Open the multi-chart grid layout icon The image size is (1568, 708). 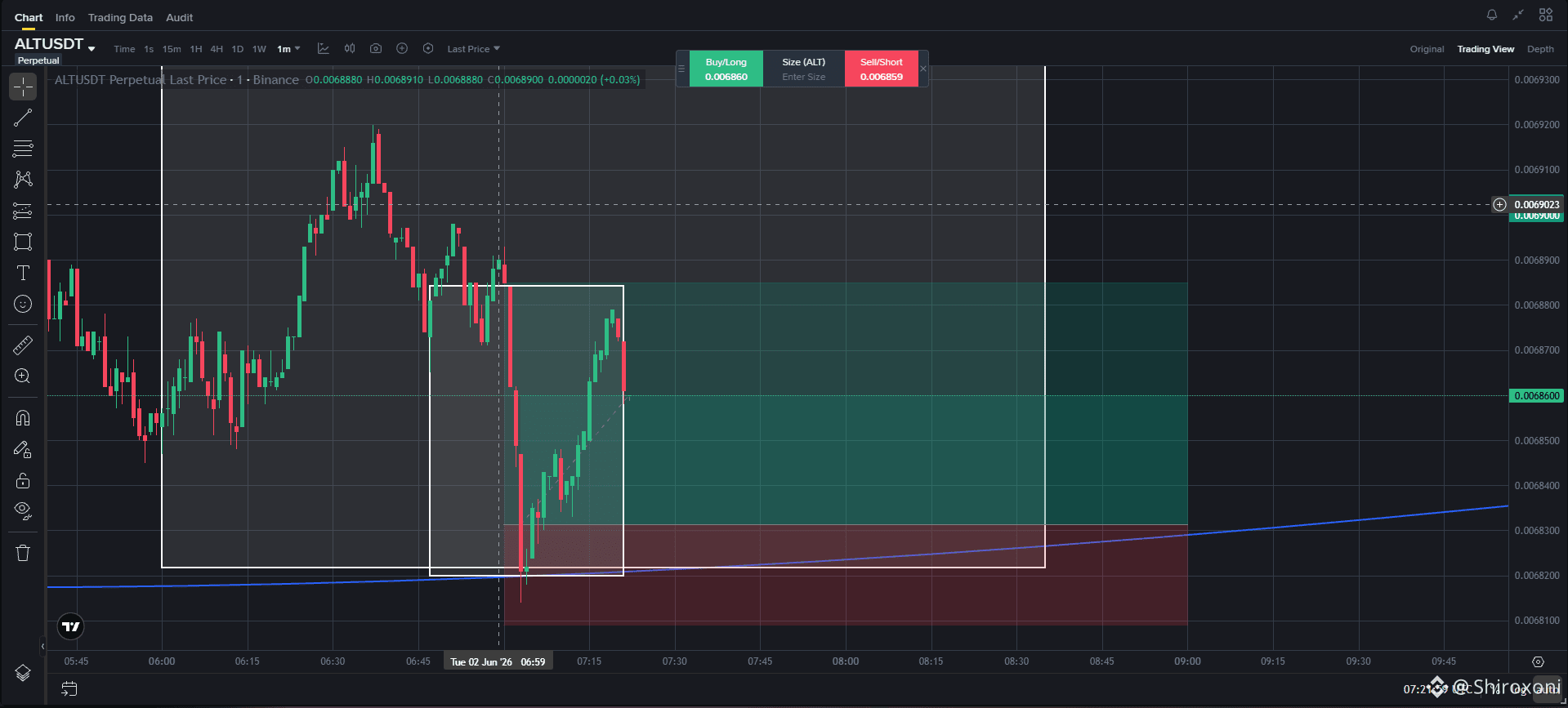(x=1545, y=15)
